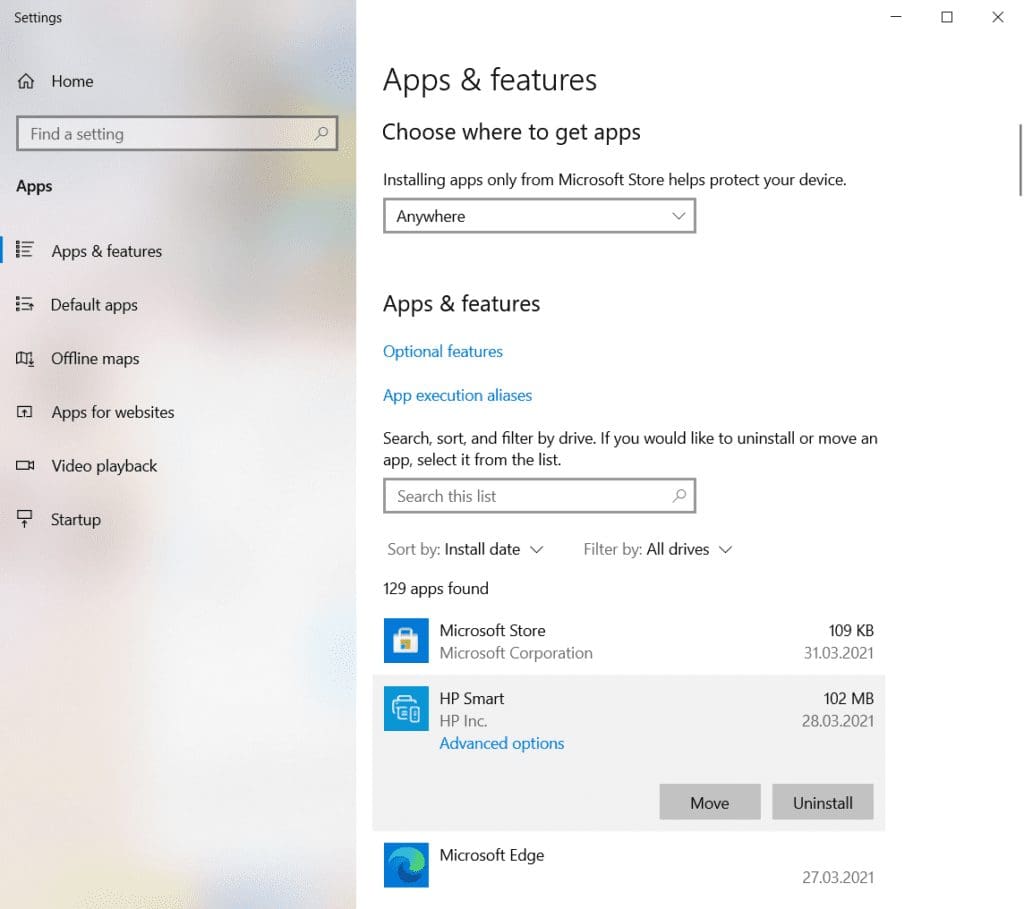The height and width of the screenshot is (909, 1024).
Task: Close the Settings window
Action: point(998,17)
